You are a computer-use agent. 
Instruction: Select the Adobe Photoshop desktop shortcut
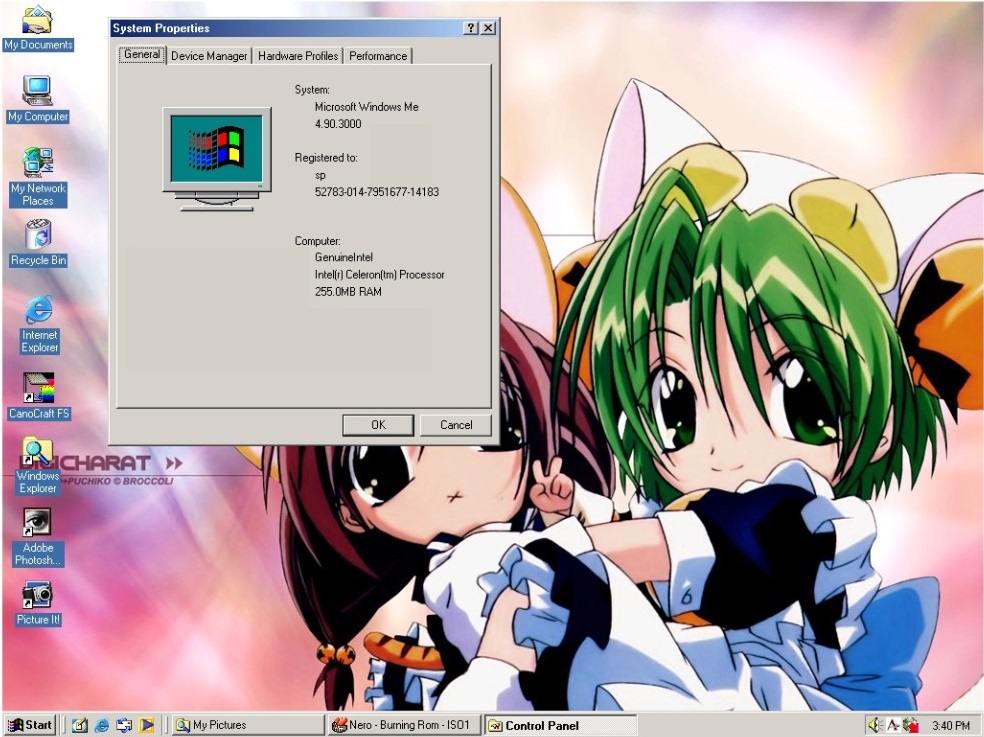[x=38, y=537]
